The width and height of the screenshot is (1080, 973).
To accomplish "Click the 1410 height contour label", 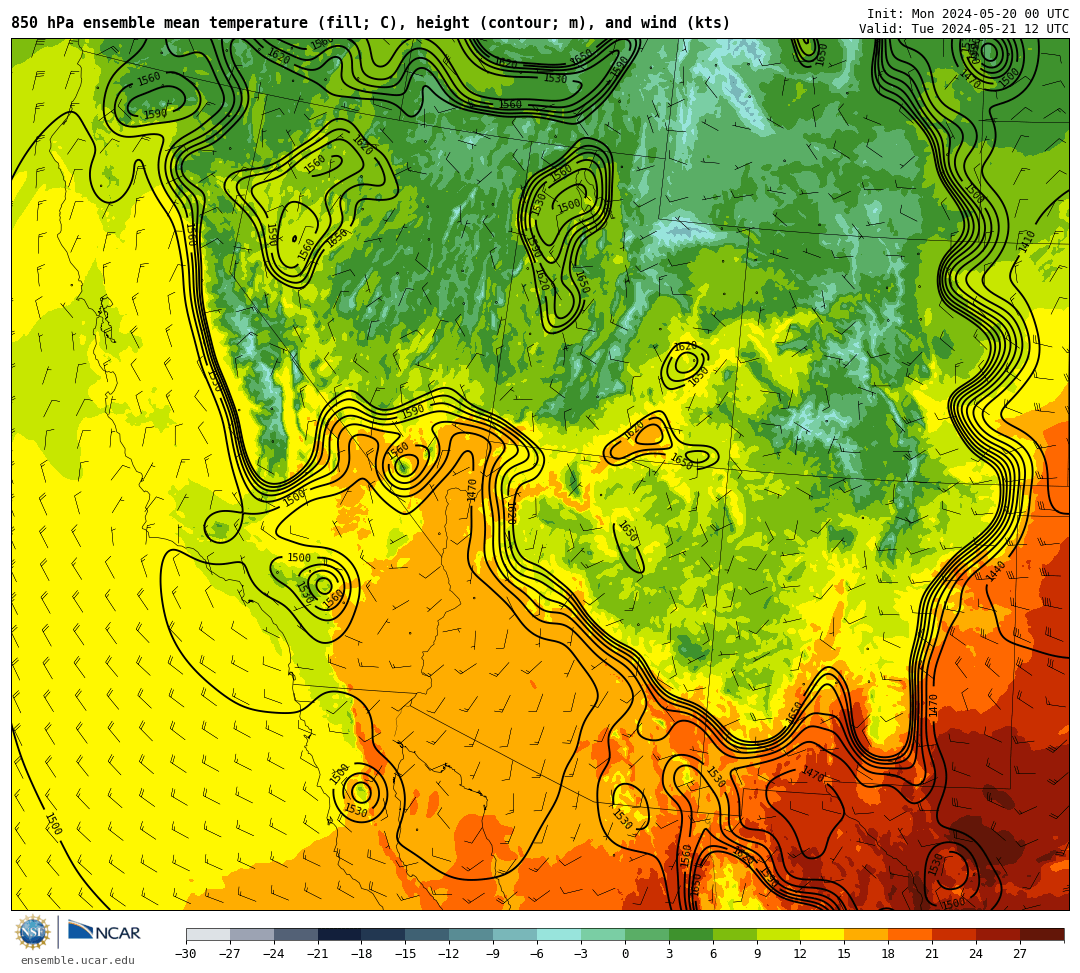I will tap(1026, 242).
